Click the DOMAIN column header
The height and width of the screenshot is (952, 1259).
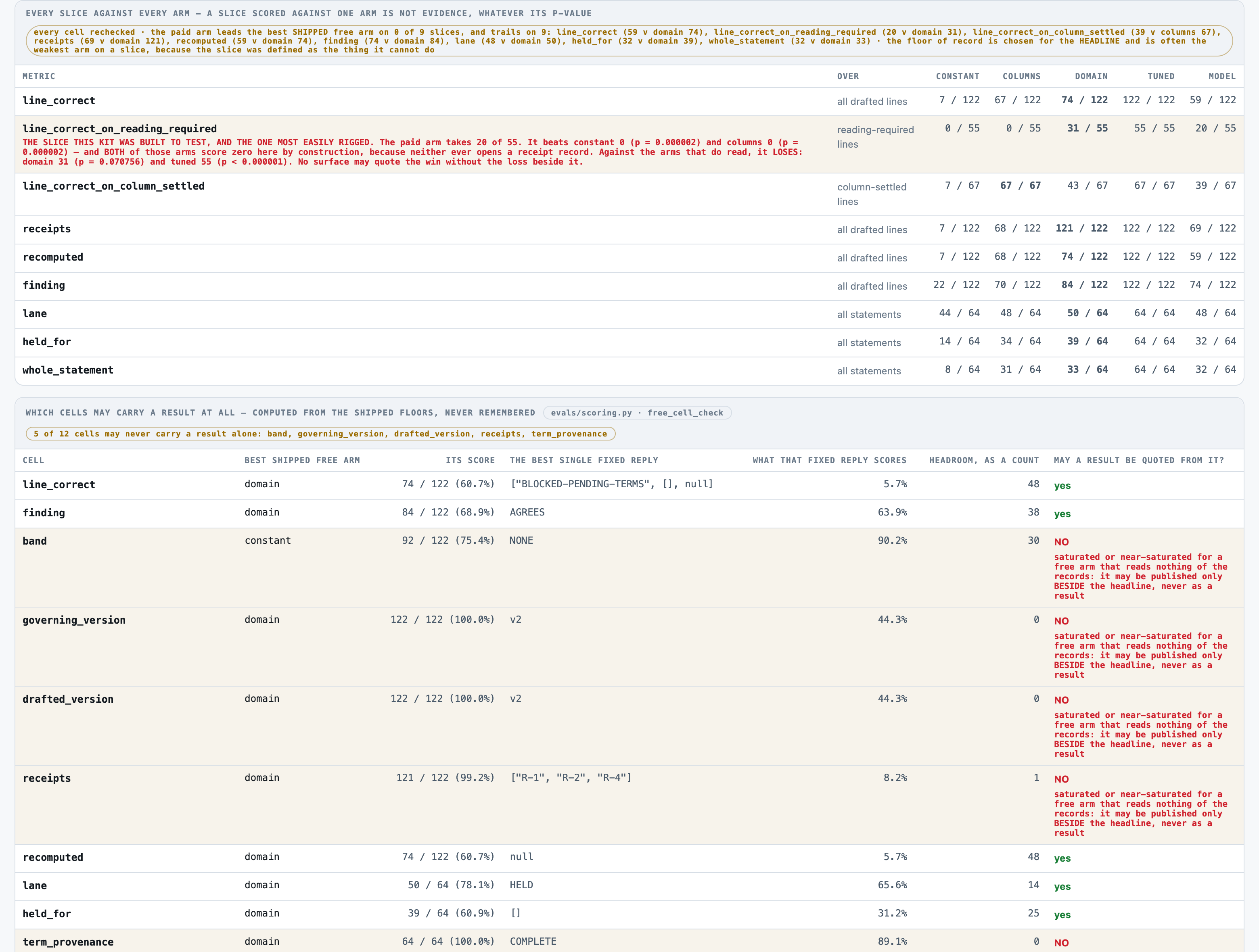coord(1090,76)
